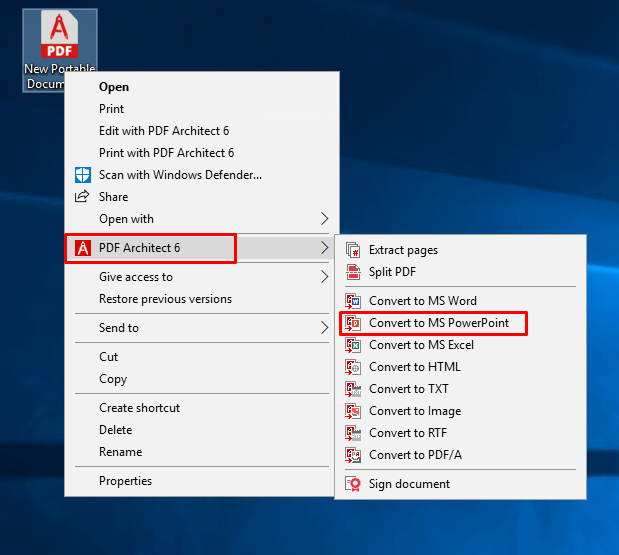
Task: Choose Convert to MS Excel
Action: point(460,345)
